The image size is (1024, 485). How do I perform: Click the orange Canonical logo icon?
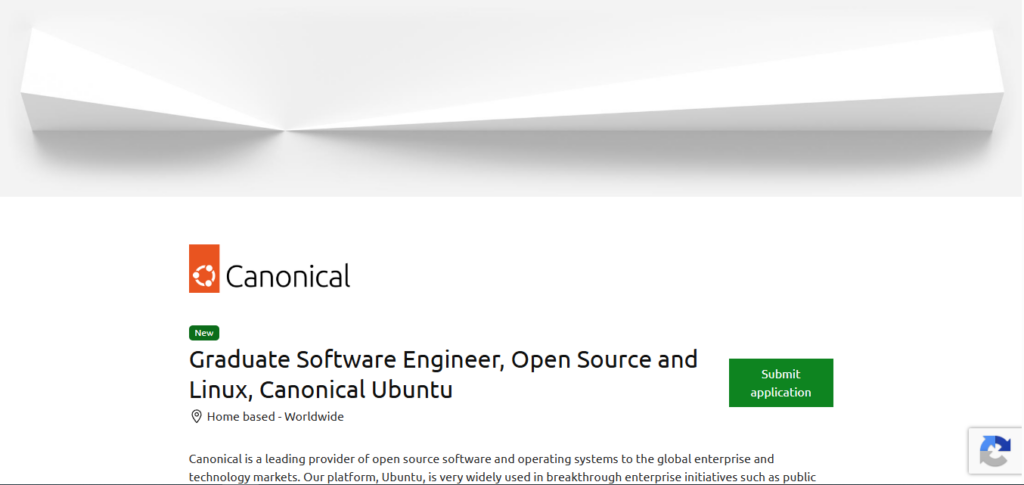[x=204, y=268]
